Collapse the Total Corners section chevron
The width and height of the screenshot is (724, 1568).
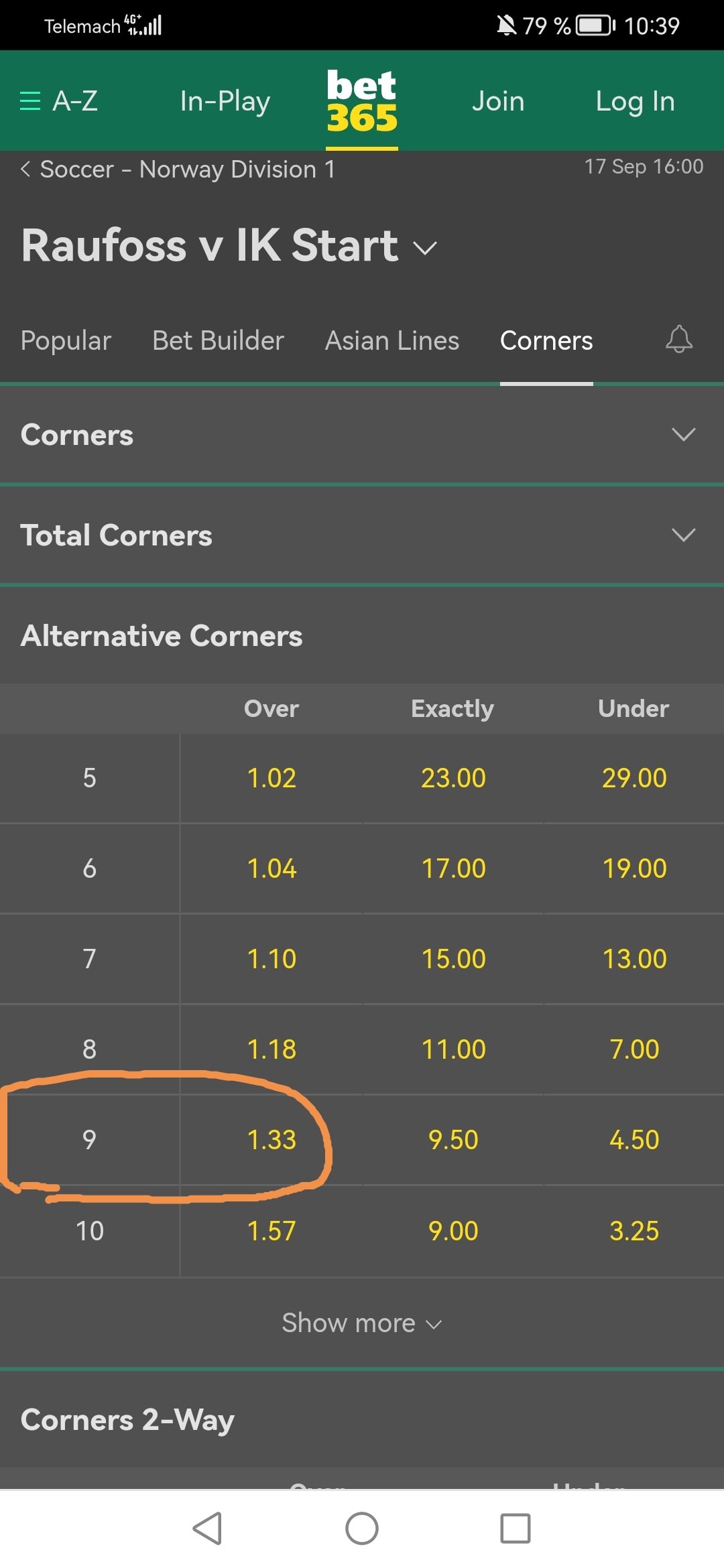tap(683, 535)
